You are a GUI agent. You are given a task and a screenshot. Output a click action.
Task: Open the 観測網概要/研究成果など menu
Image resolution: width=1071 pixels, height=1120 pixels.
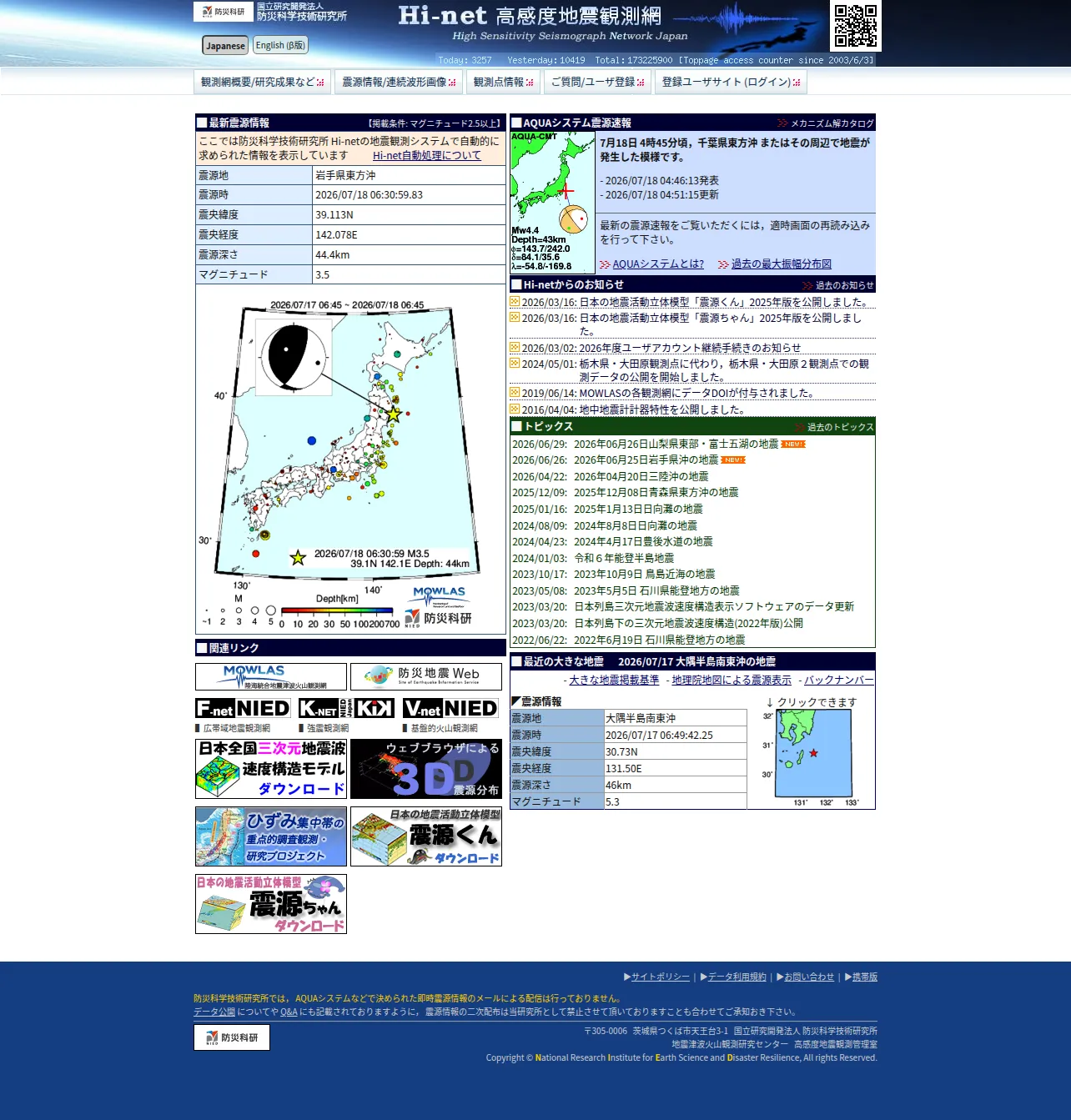(263, 82)
